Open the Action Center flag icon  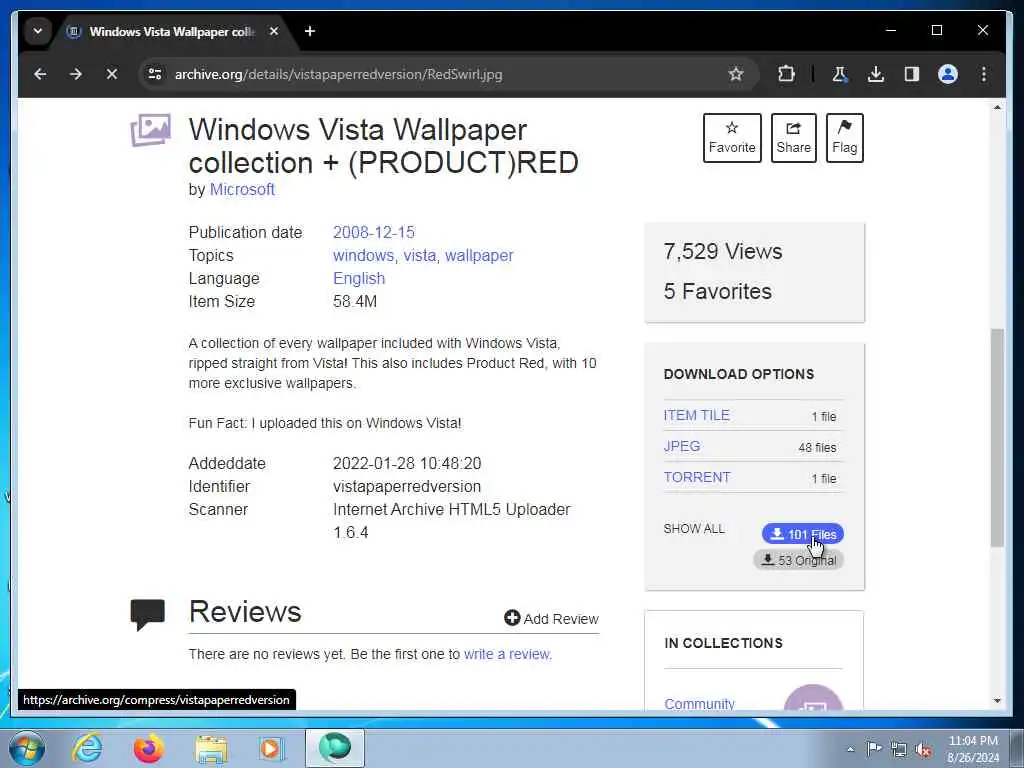(874, 749)
